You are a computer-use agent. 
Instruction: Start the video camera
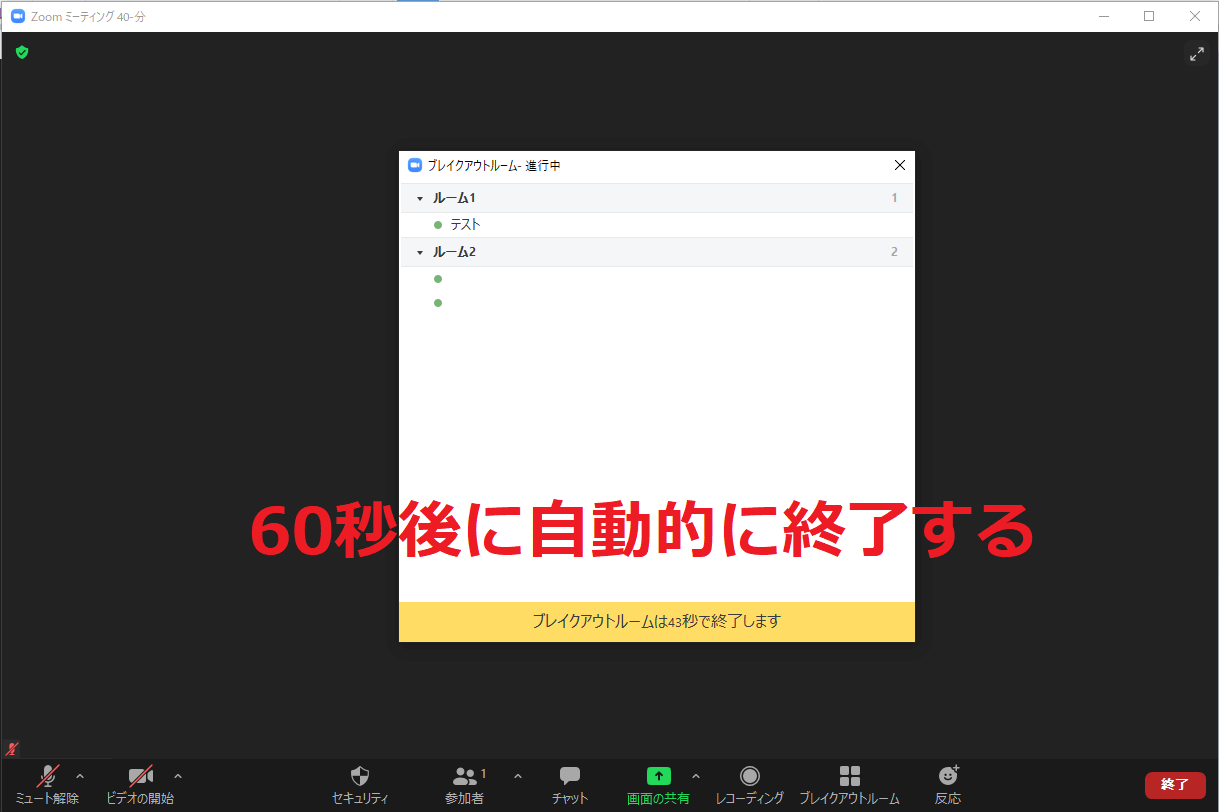click(x=140, y=777)
